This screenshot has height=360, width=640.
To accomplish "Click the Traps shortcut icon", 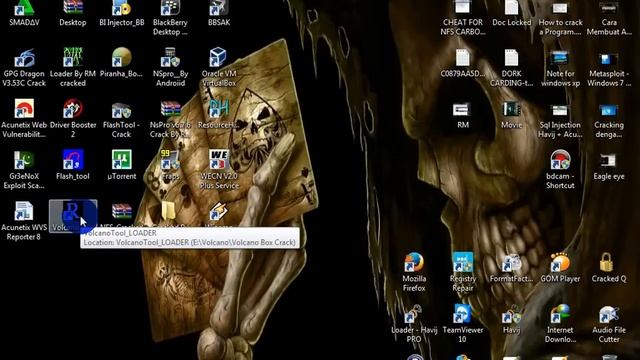I will [x=170, y=160].
